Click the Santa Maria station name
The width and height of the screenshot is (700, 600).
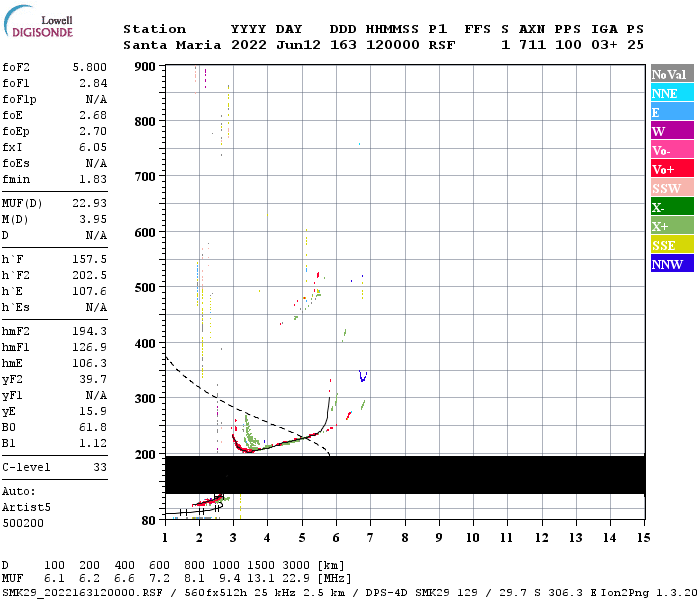coord(172,45)
